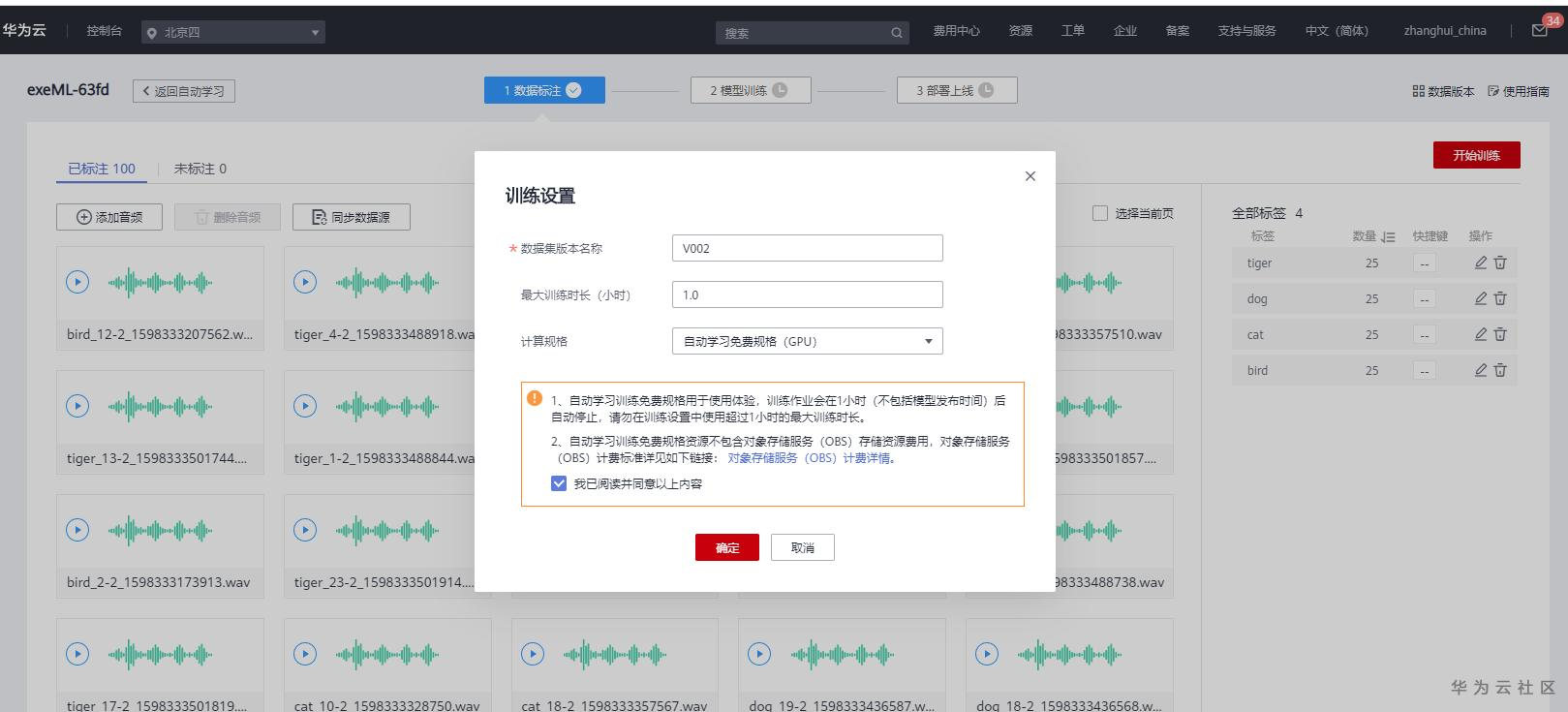This screenshot has width=1568, height=712.
Task: Play the cat_18-2 audio clip
Action: (x=533, y=654)
